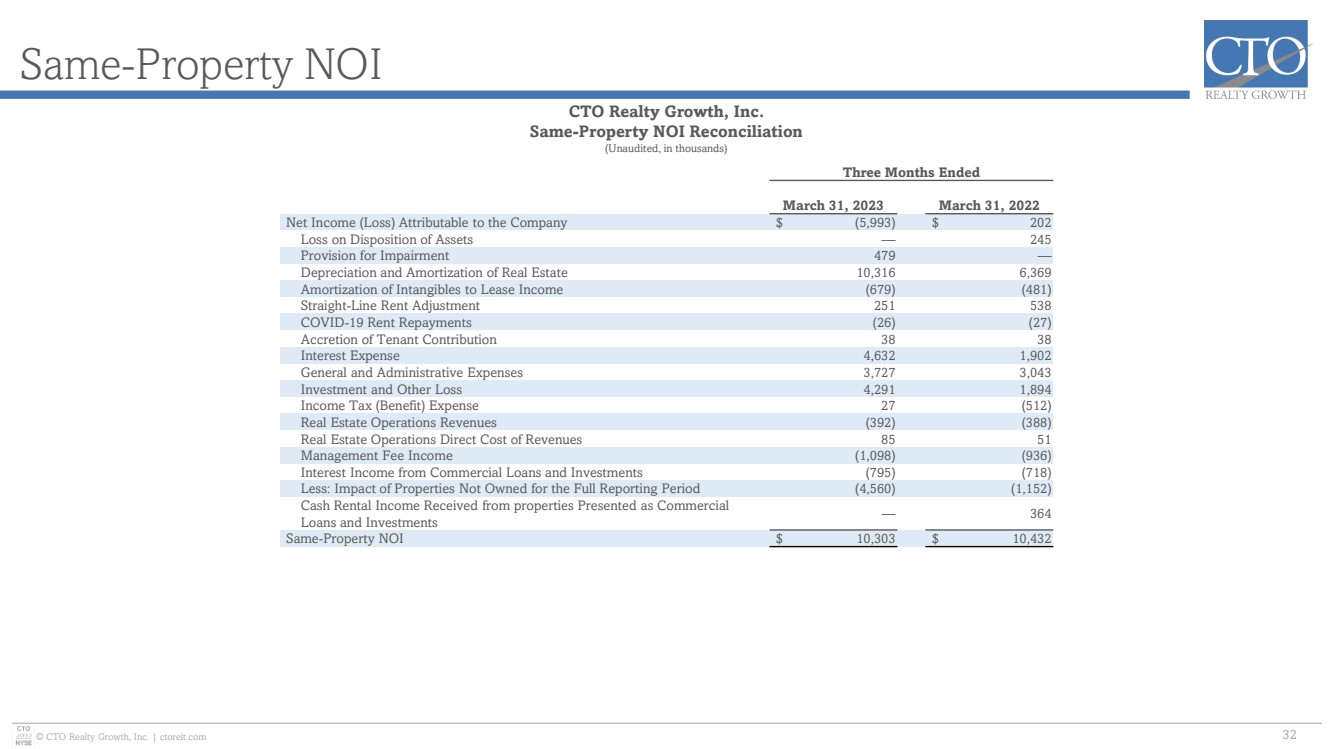Select the March 31, 2023 column header
Image resolution: width=1333 pixels, height=749 pixels.
click(832, 206)
